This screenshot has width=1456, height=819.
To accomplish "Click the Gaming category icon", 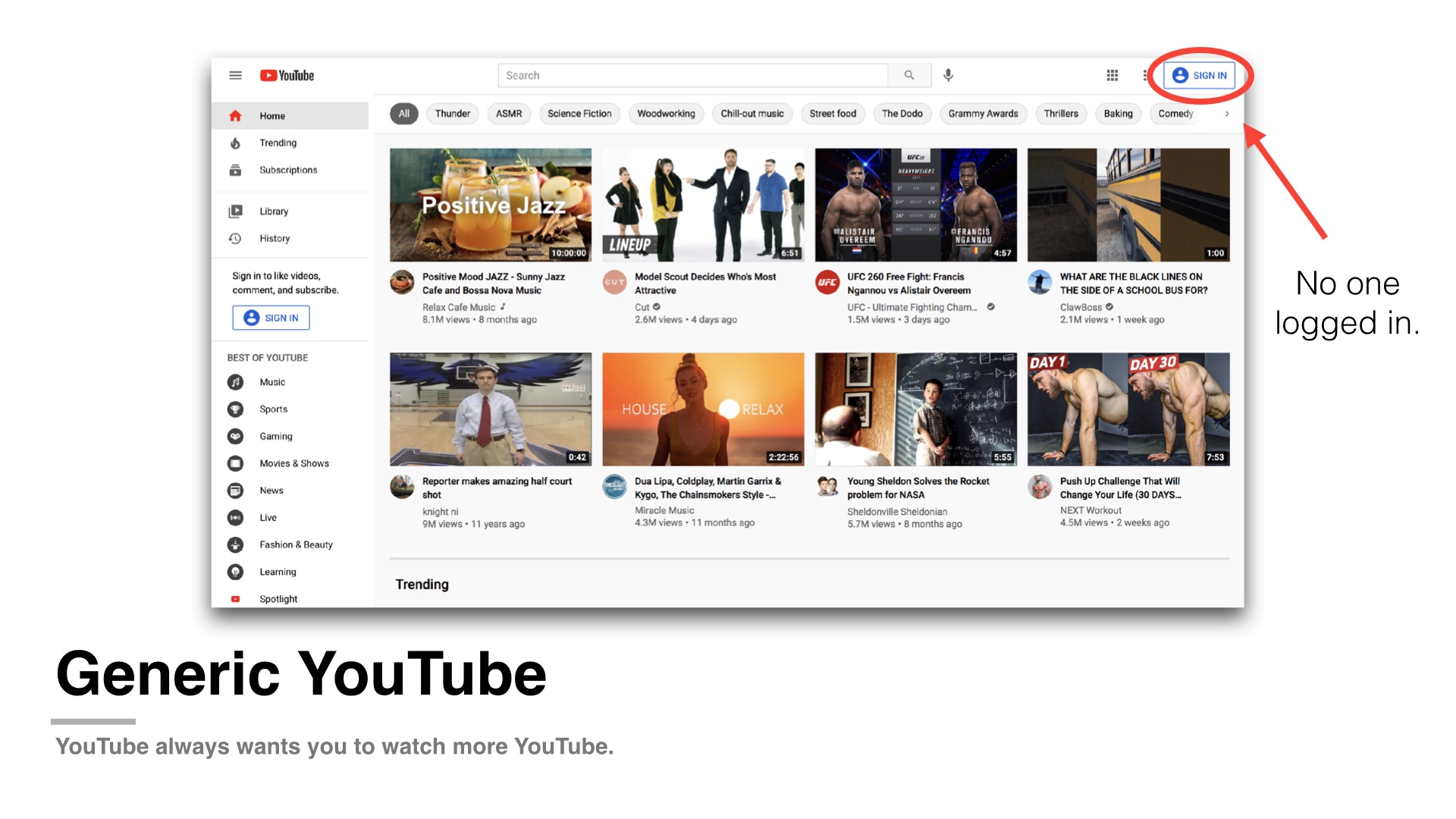I will 236,436.
